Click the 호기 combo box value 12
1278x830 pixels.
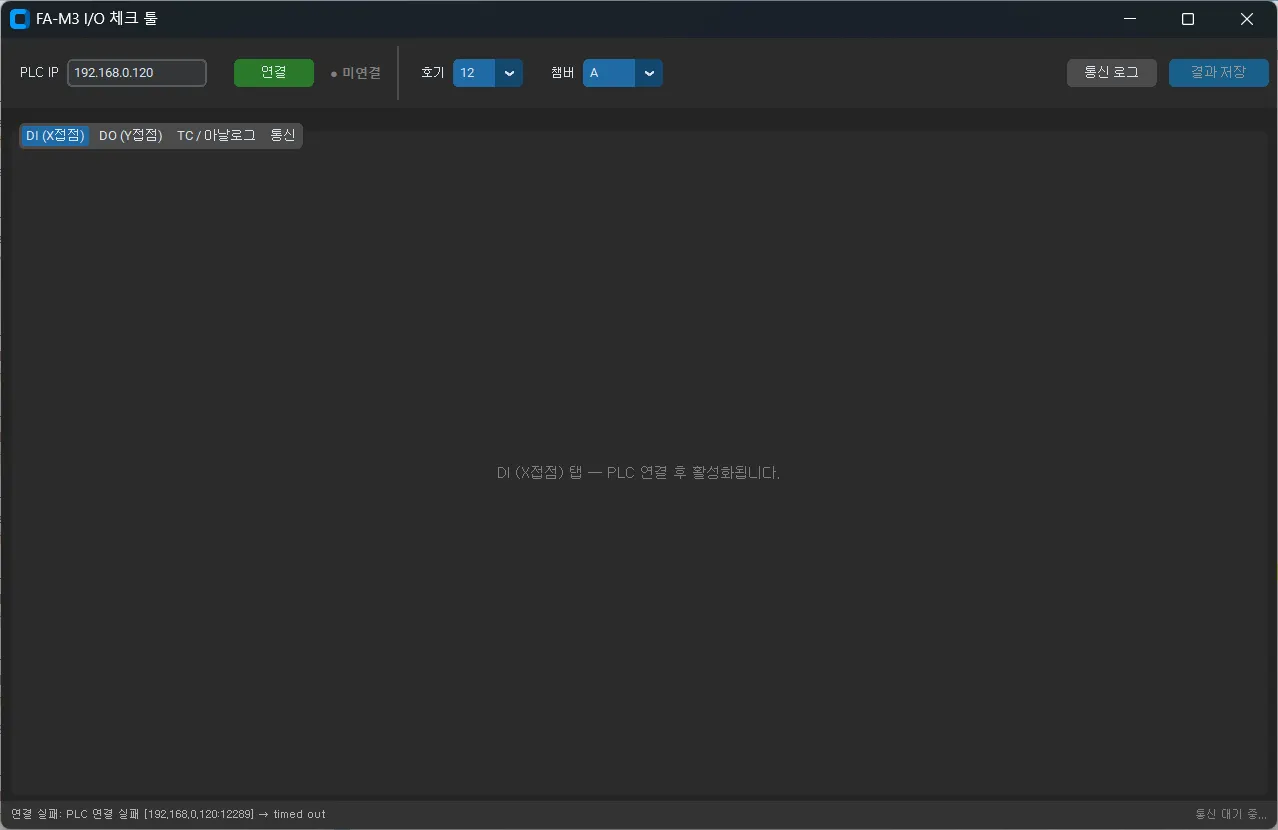[473, 73]
